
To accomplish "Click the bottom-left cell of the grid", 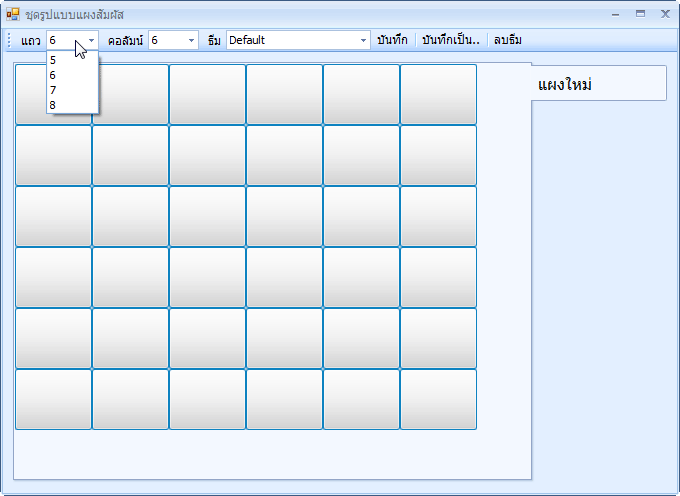I will pos(53,399).
